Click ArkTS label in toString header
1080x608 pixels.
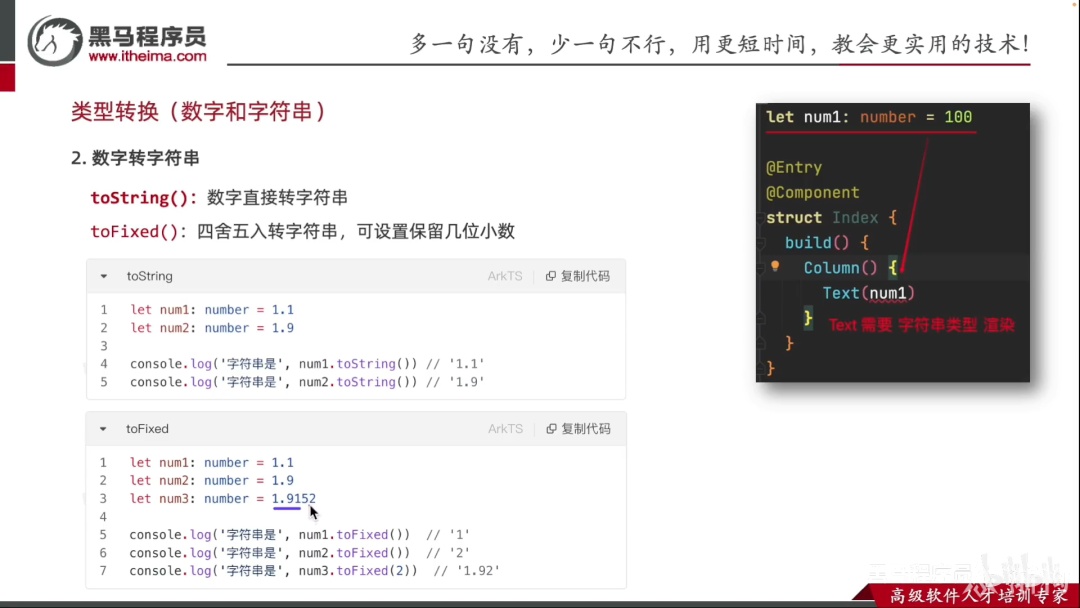[505, 276]
